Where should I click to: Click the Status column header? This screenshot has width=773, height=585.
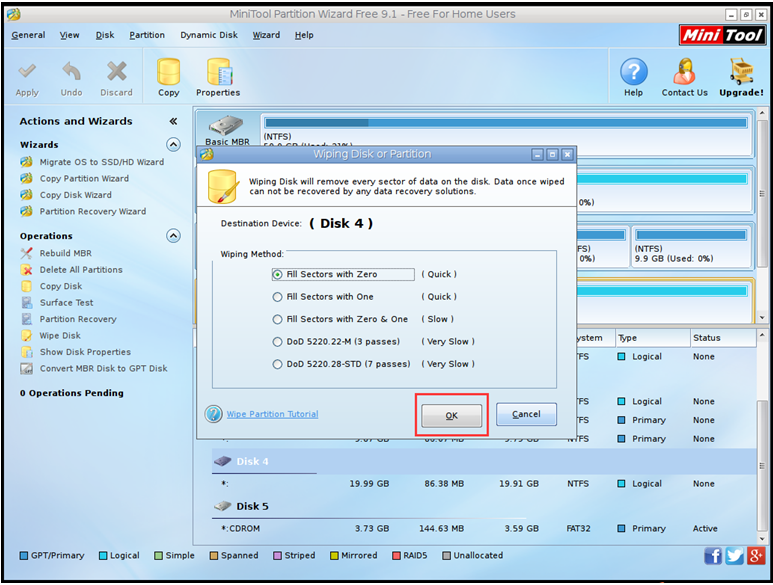723,338
